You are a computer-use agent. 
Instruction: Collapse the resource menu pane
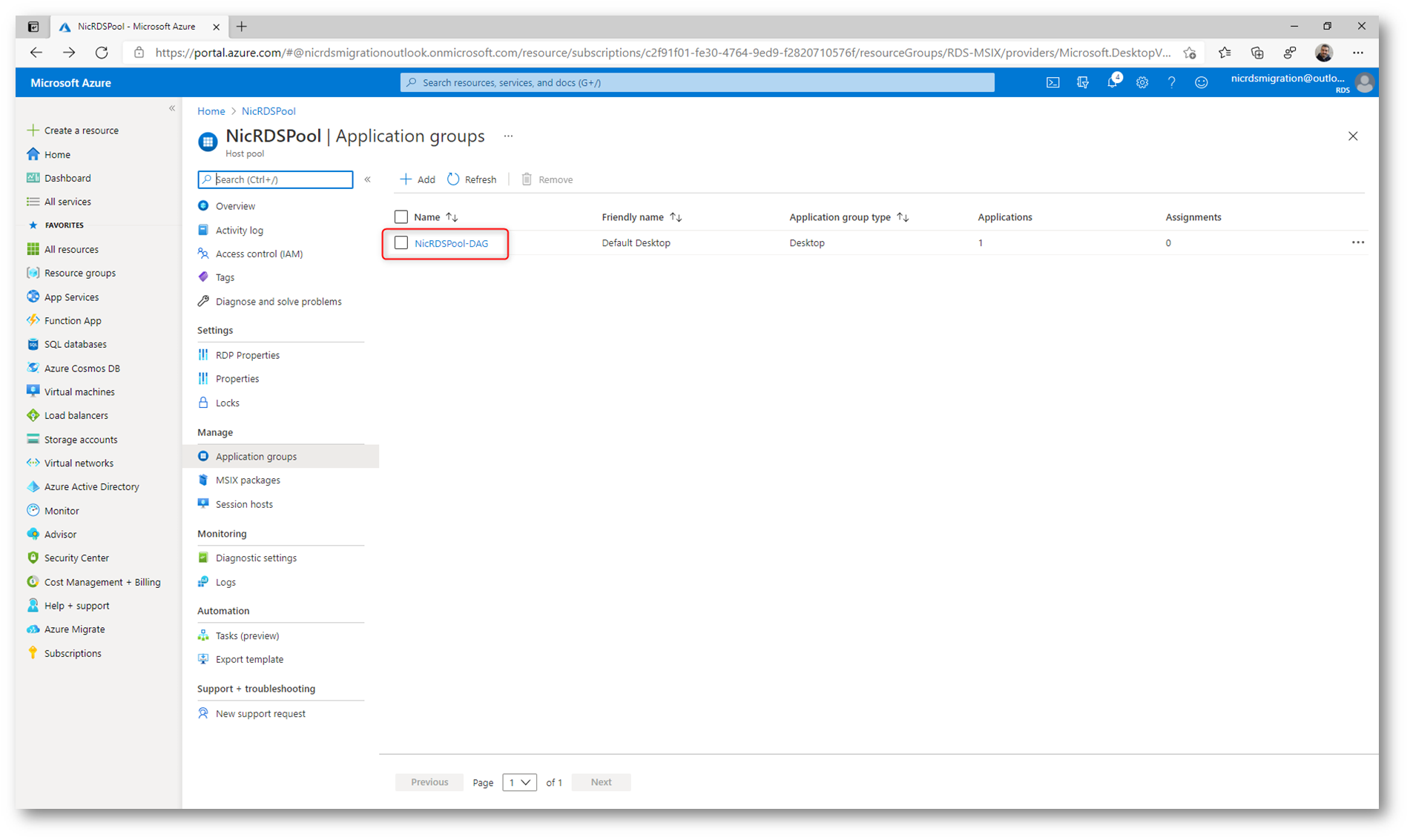click(368, 179)
